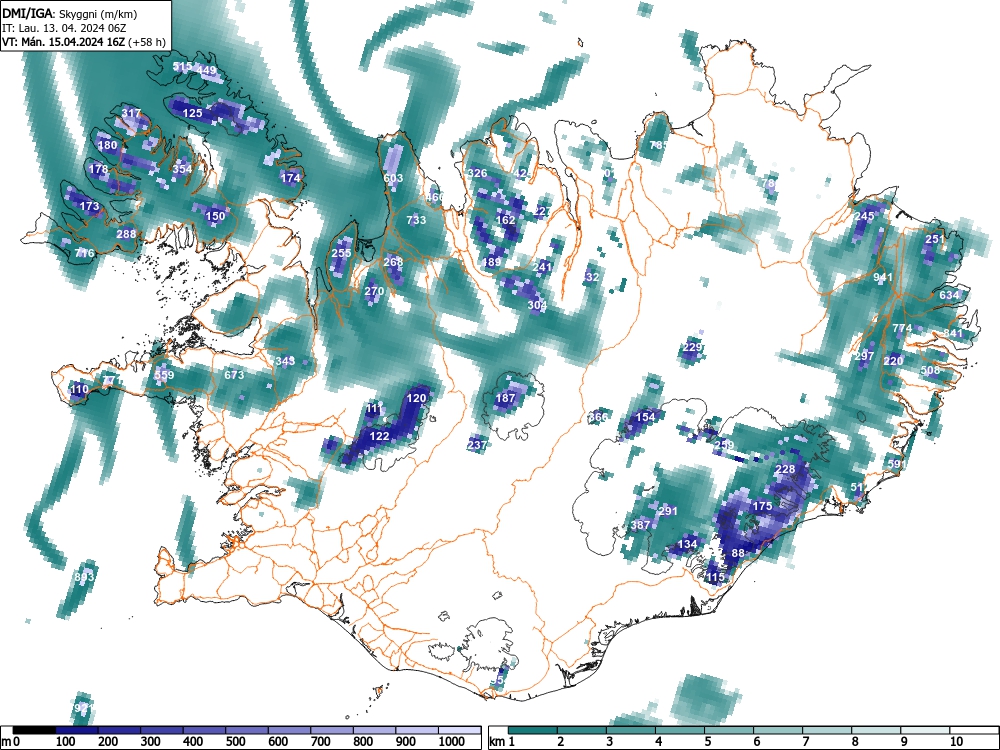This screenshot has height=750, width=1000.
Task: Click the map value "673"
Action: tap(234, 375)
